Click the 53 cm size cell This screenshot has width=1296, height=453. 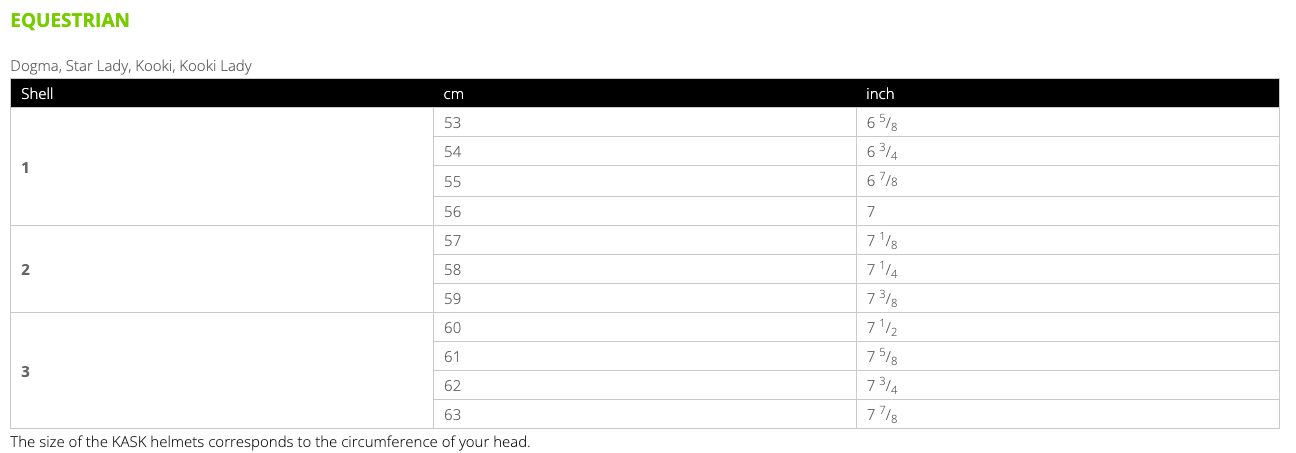(453, 123)
